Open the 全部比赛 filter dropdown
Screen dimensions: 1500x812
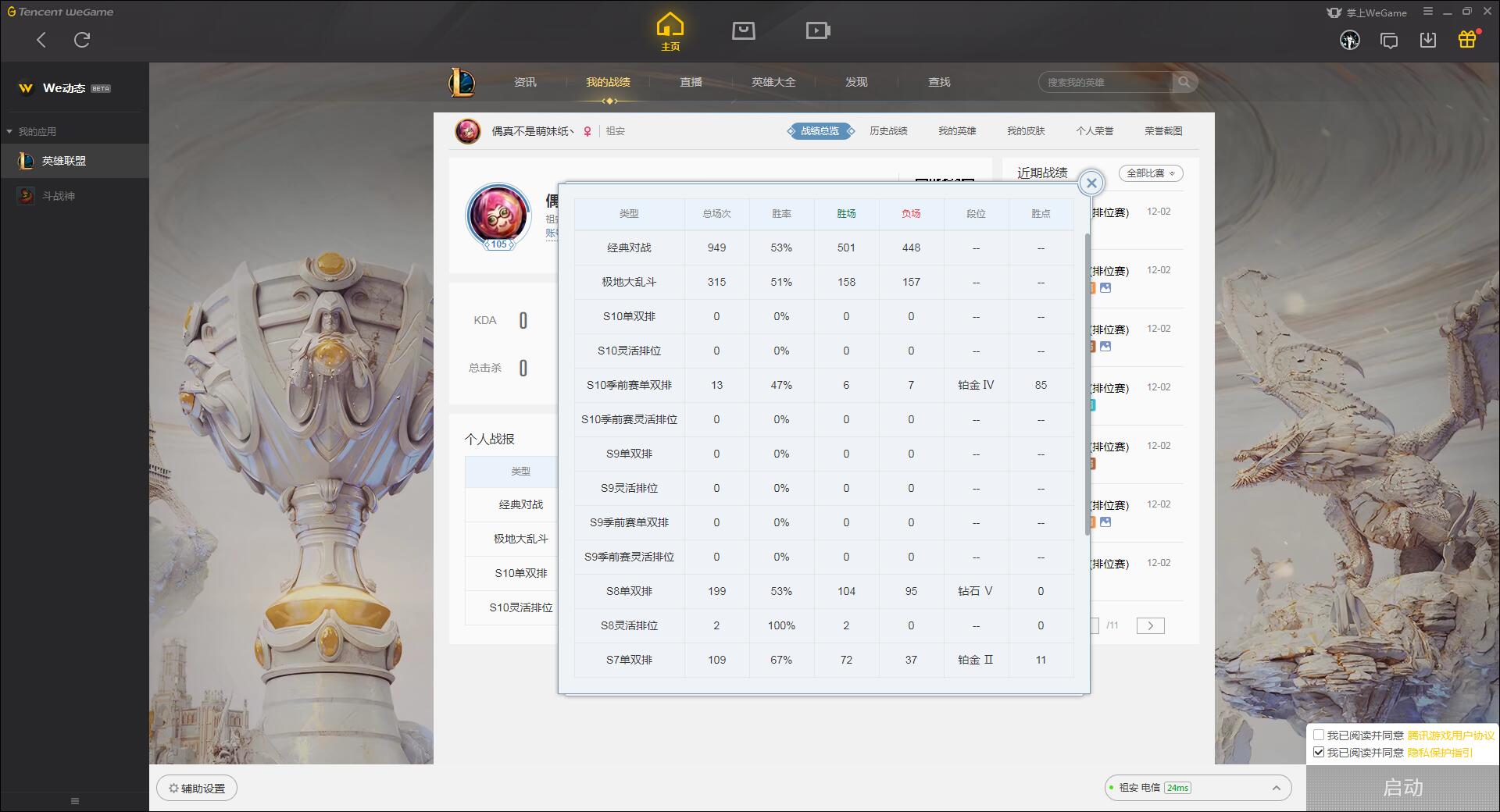[x=1151, y=173]
